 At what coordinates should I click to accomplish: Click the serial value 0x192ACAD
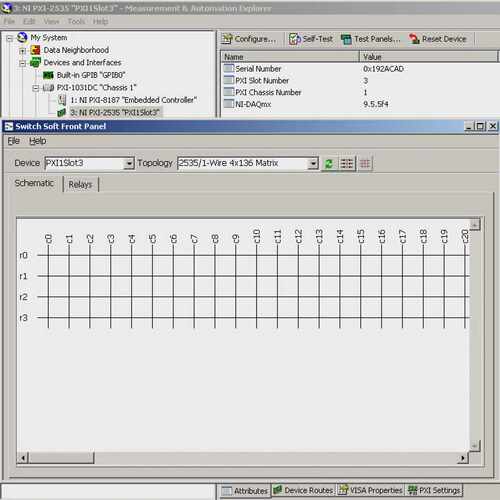[383, 69]
